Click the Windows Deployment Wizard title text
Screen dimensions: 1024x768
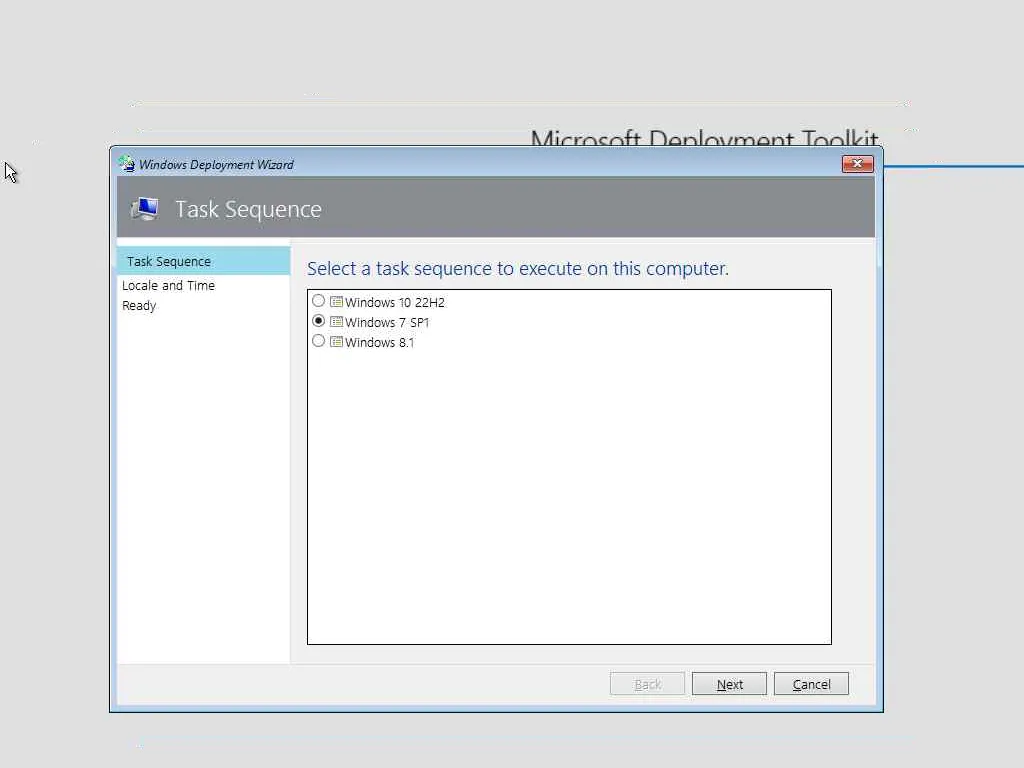pos(216,165)
